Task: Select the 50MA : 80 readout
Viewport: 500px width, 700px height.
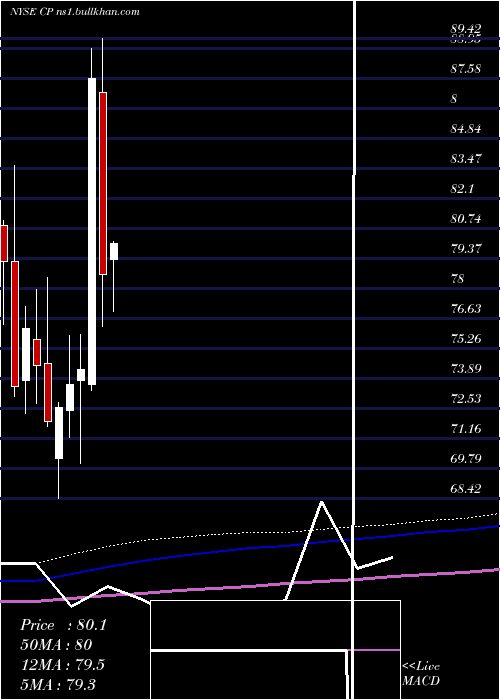Action: click(56, 645)
